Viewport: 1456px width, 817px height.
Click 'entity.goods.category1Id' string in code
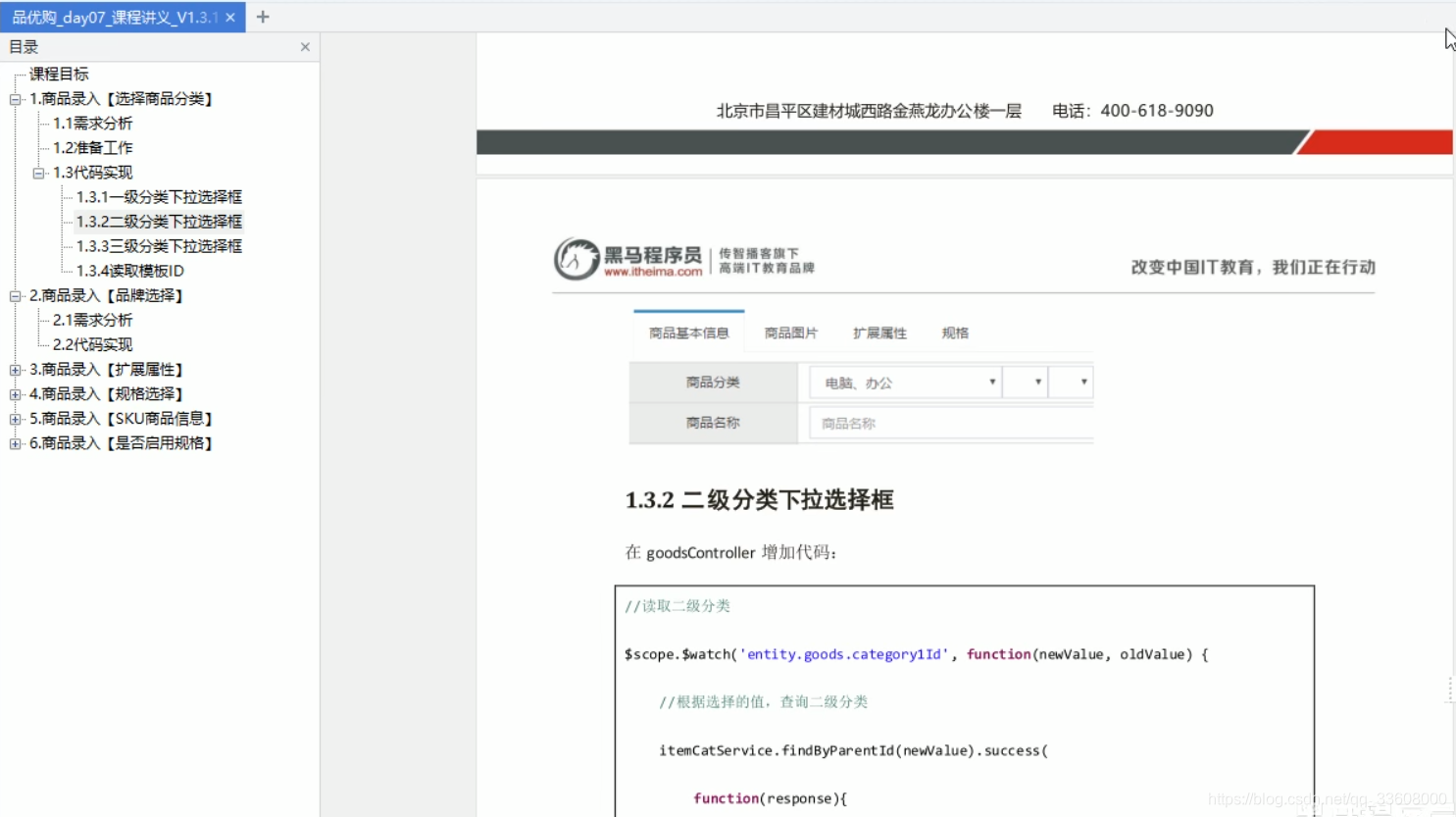pos(844,654)
